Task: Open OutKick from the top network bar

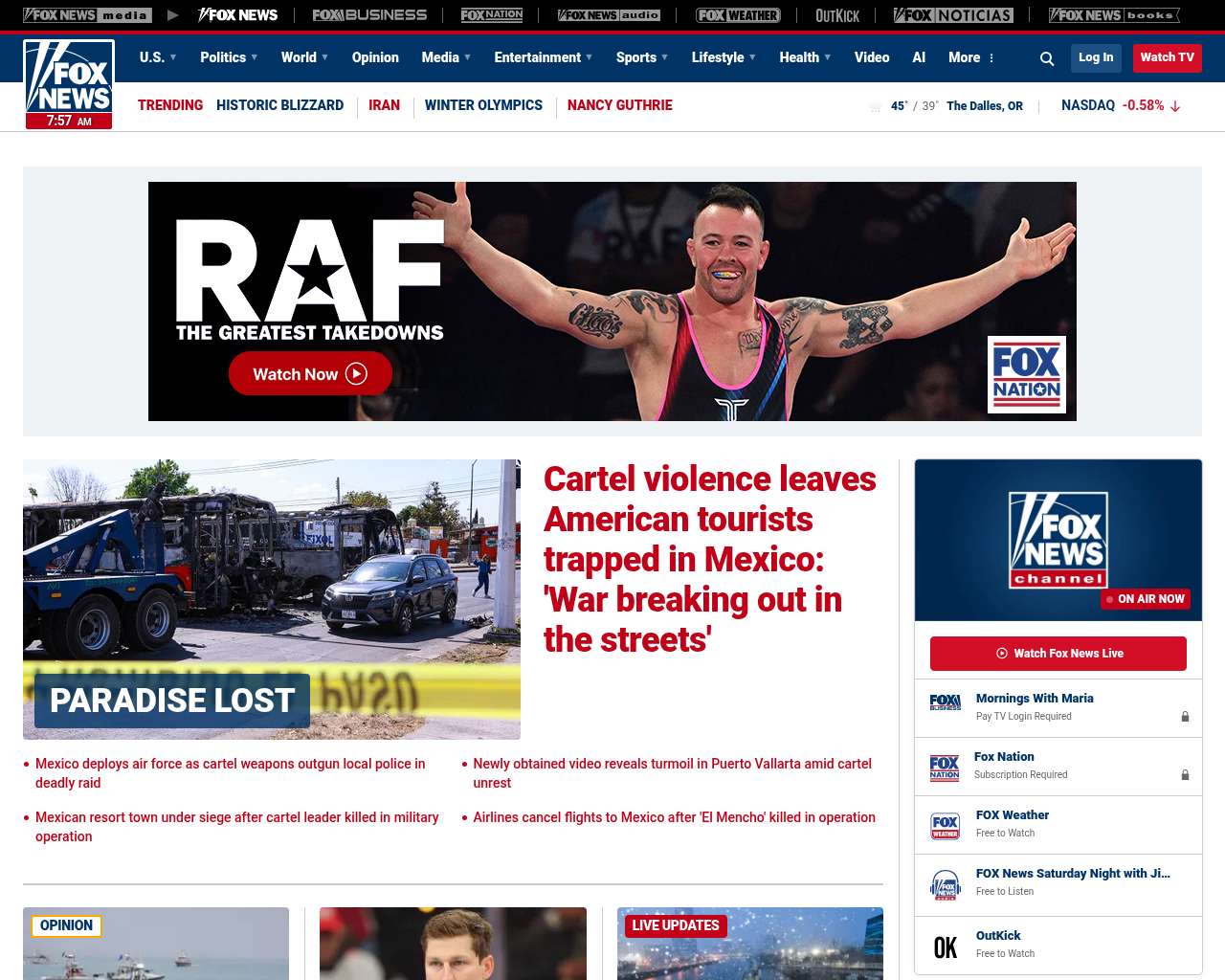Action: [x=837, y=15]
